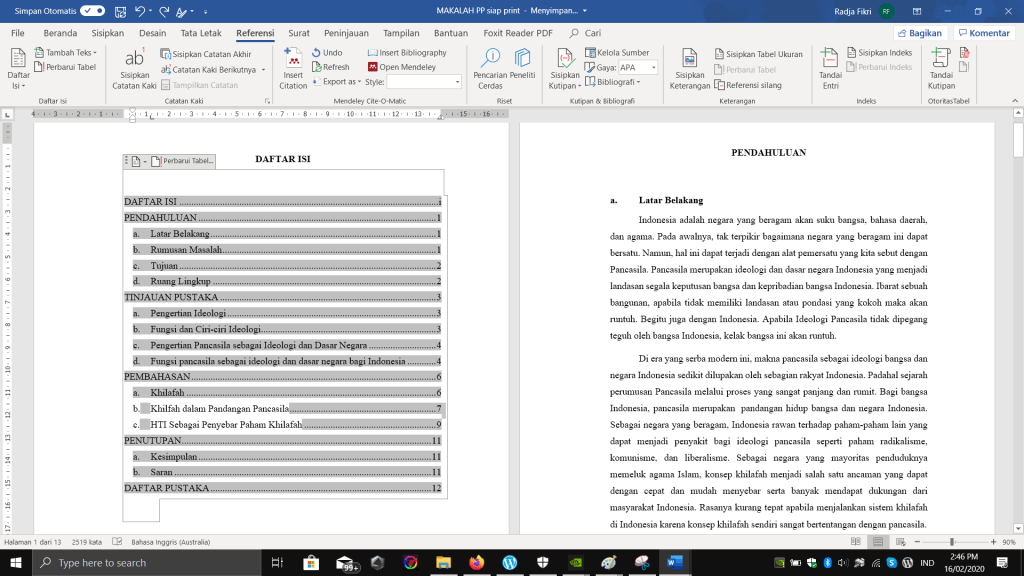Image resolution: width=1024 pixels, height=576 pixels.
Task: Toggle the Simpan Otomatis autosave switch
Action: point(93,10)
